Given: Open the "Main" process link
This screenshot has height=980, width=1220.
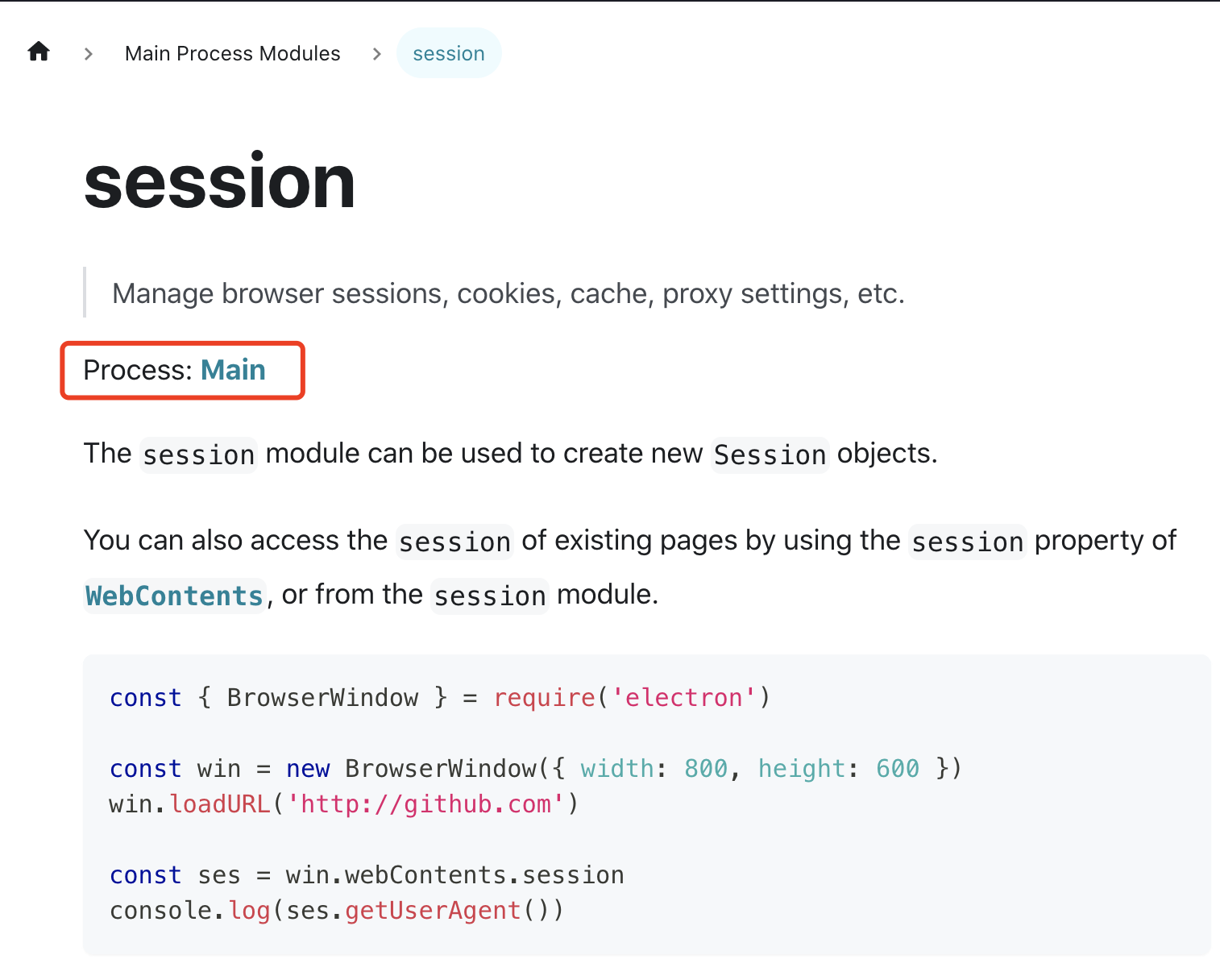Looking at the screenshot, I should (233, 370).
